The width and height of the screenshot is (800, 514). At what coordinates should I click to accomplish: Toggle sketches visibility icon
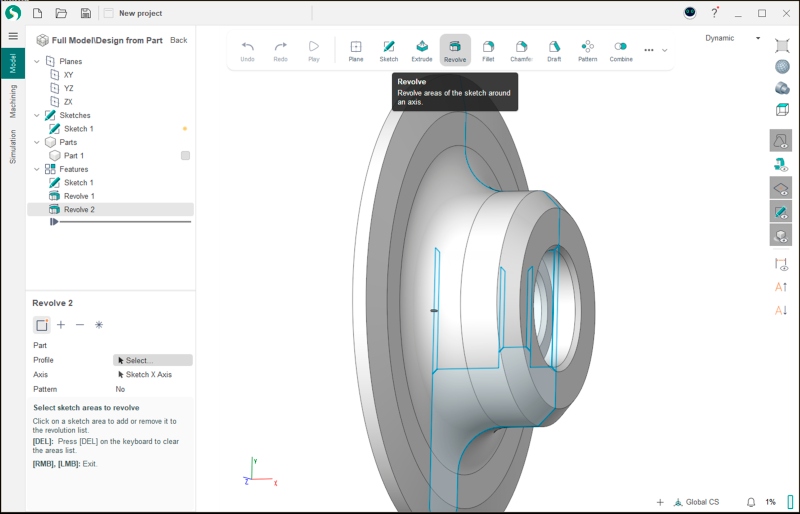click(781, 211)
